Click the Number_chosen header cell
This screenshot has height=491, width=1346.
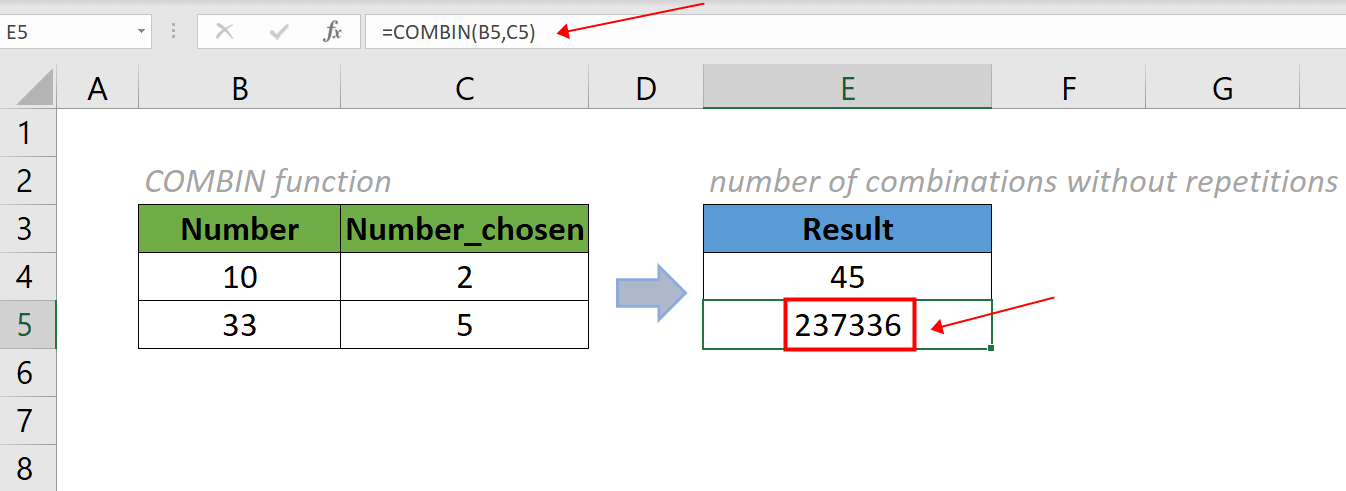click(x=464, y=229)
